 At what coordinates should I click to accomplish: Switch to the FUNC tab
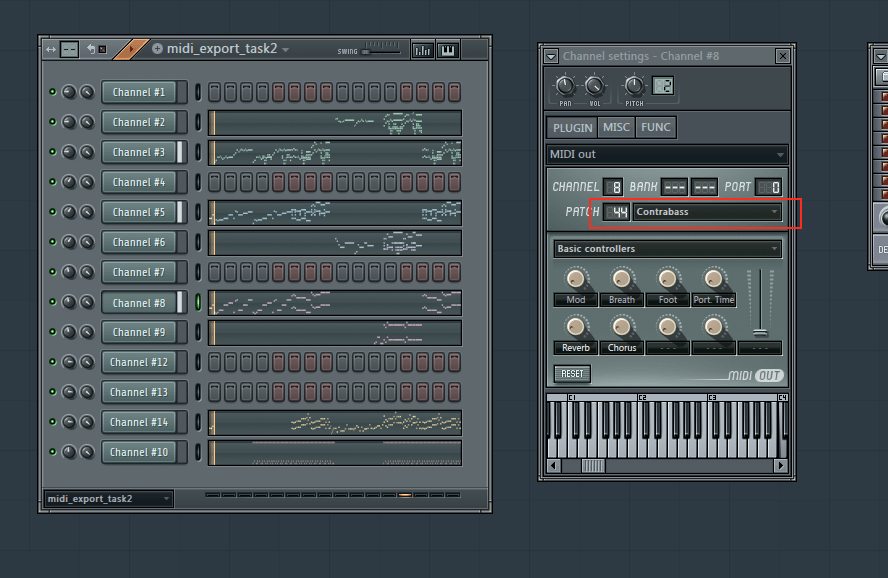click(656, 127)
